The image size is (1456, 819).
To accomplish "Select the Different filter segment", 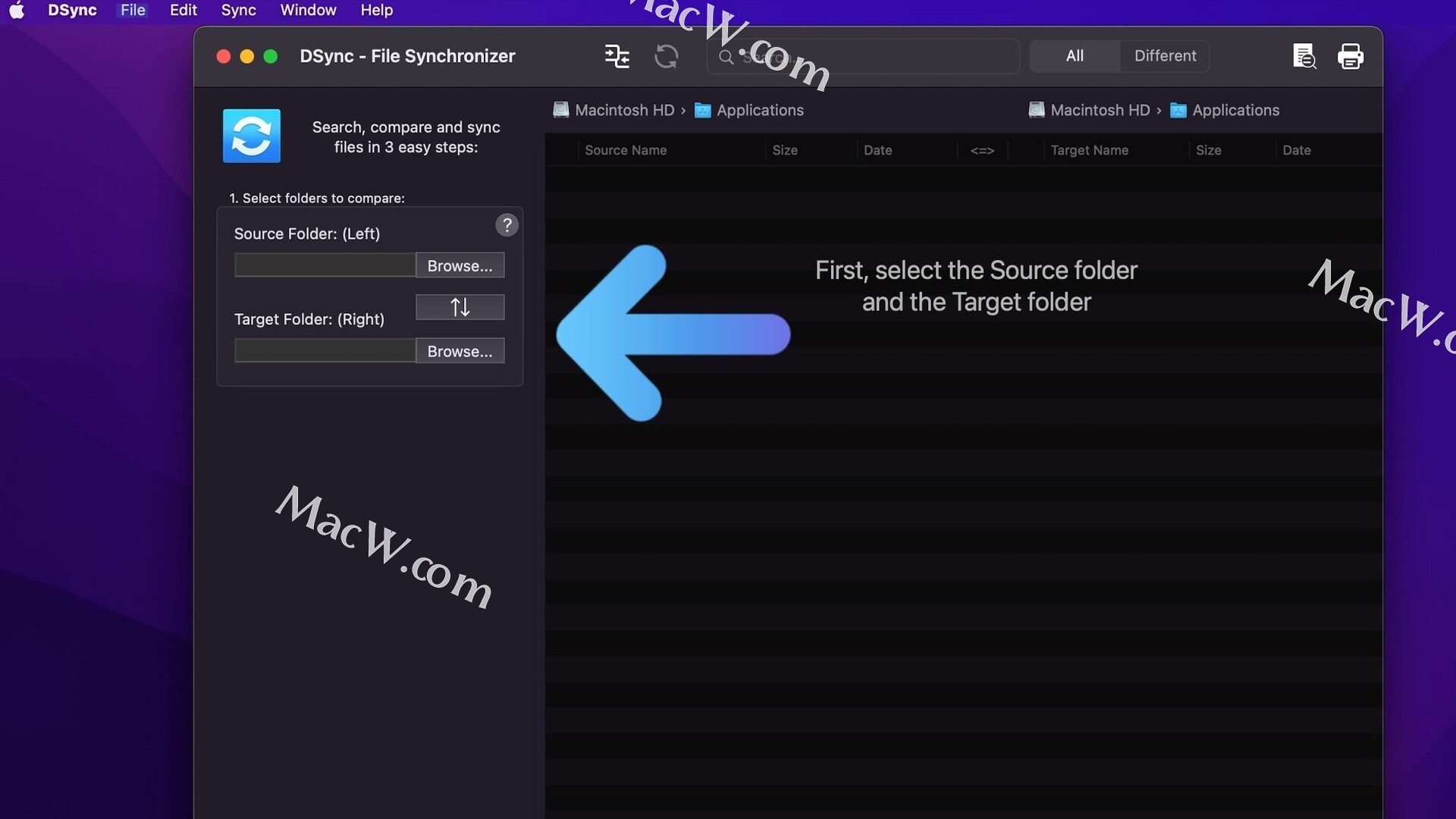I will [1165, 56].
